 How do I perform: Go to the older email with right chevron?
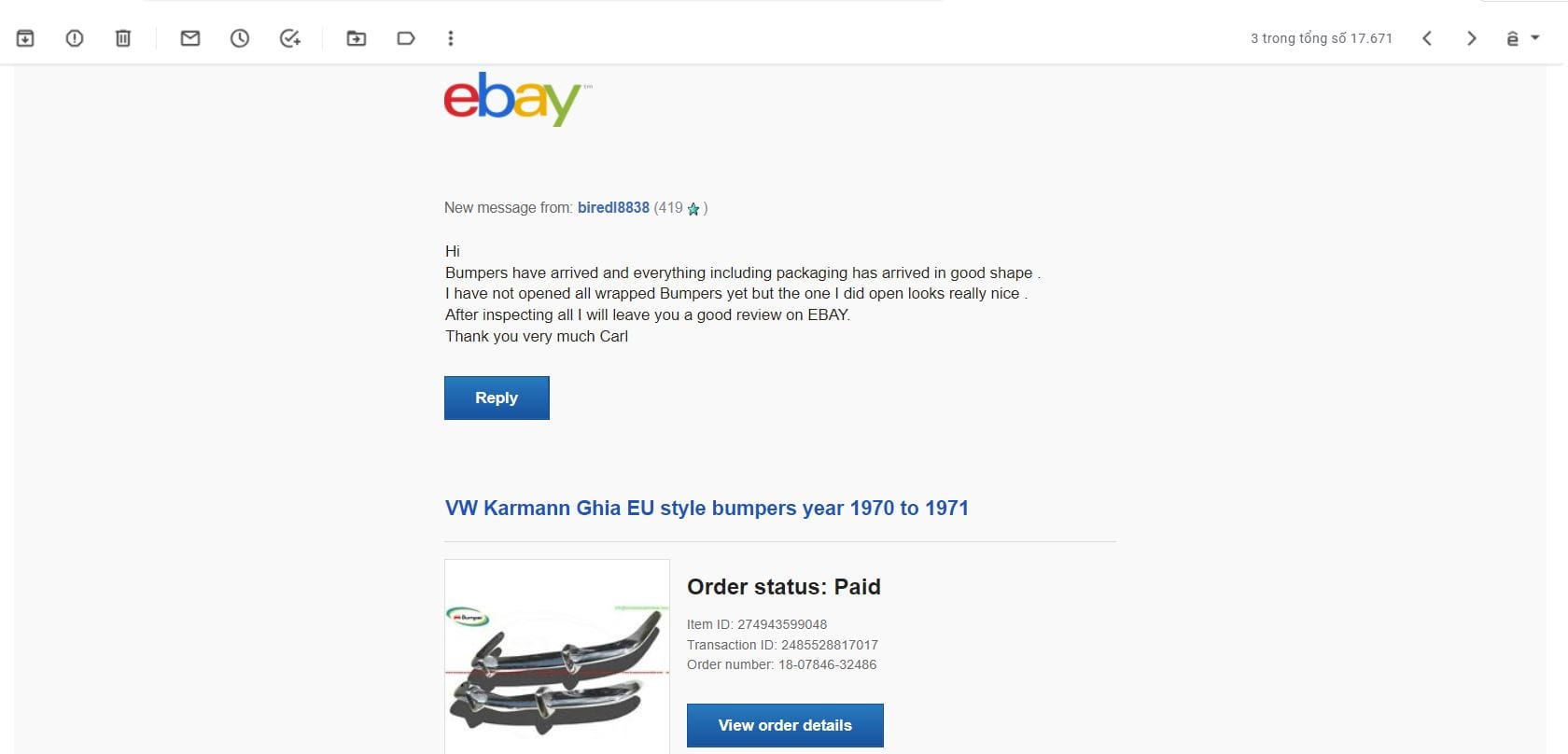1472,38
